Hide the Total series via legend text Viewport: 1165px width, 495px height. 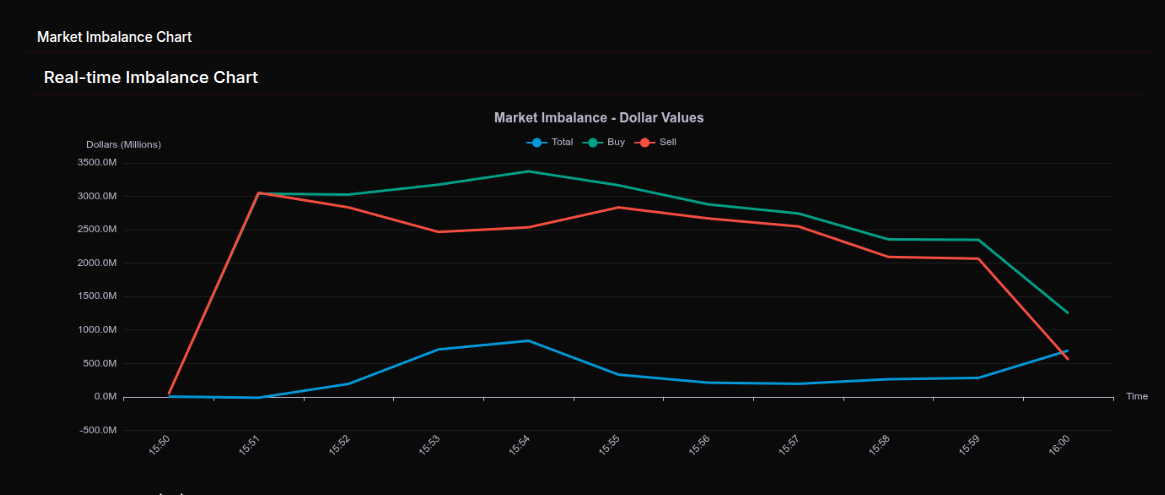click(x=562, y=142)
